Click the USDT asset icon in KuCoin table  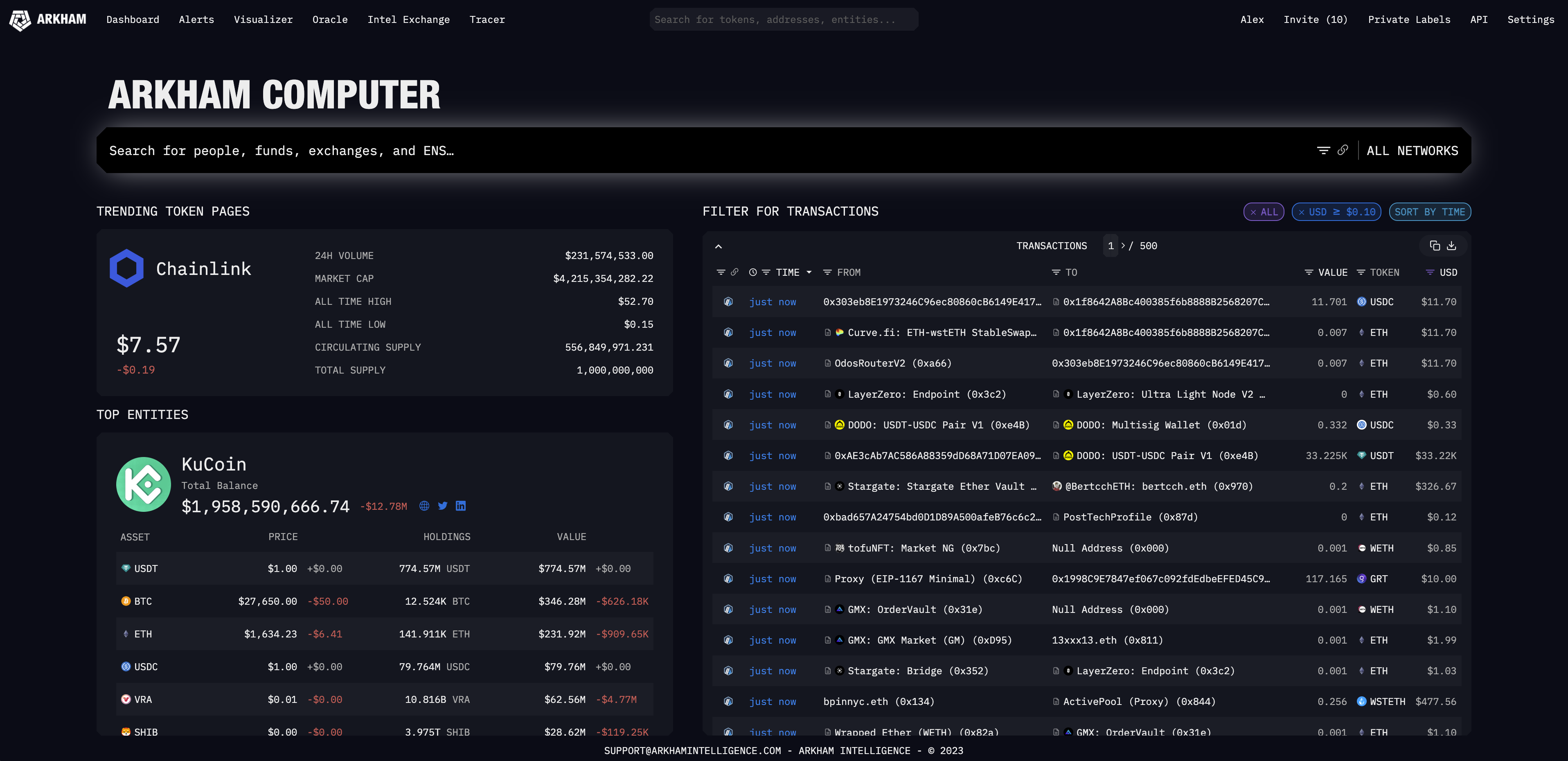(x=126, y=569)
